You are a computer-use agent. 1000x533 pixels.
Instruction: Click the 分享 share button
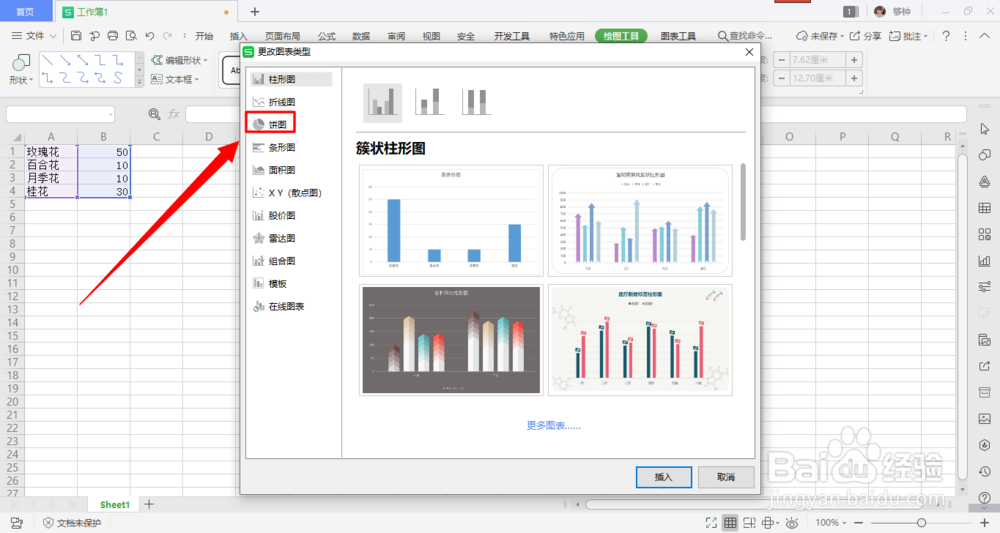pyautogui.click(x=865, y=36)
